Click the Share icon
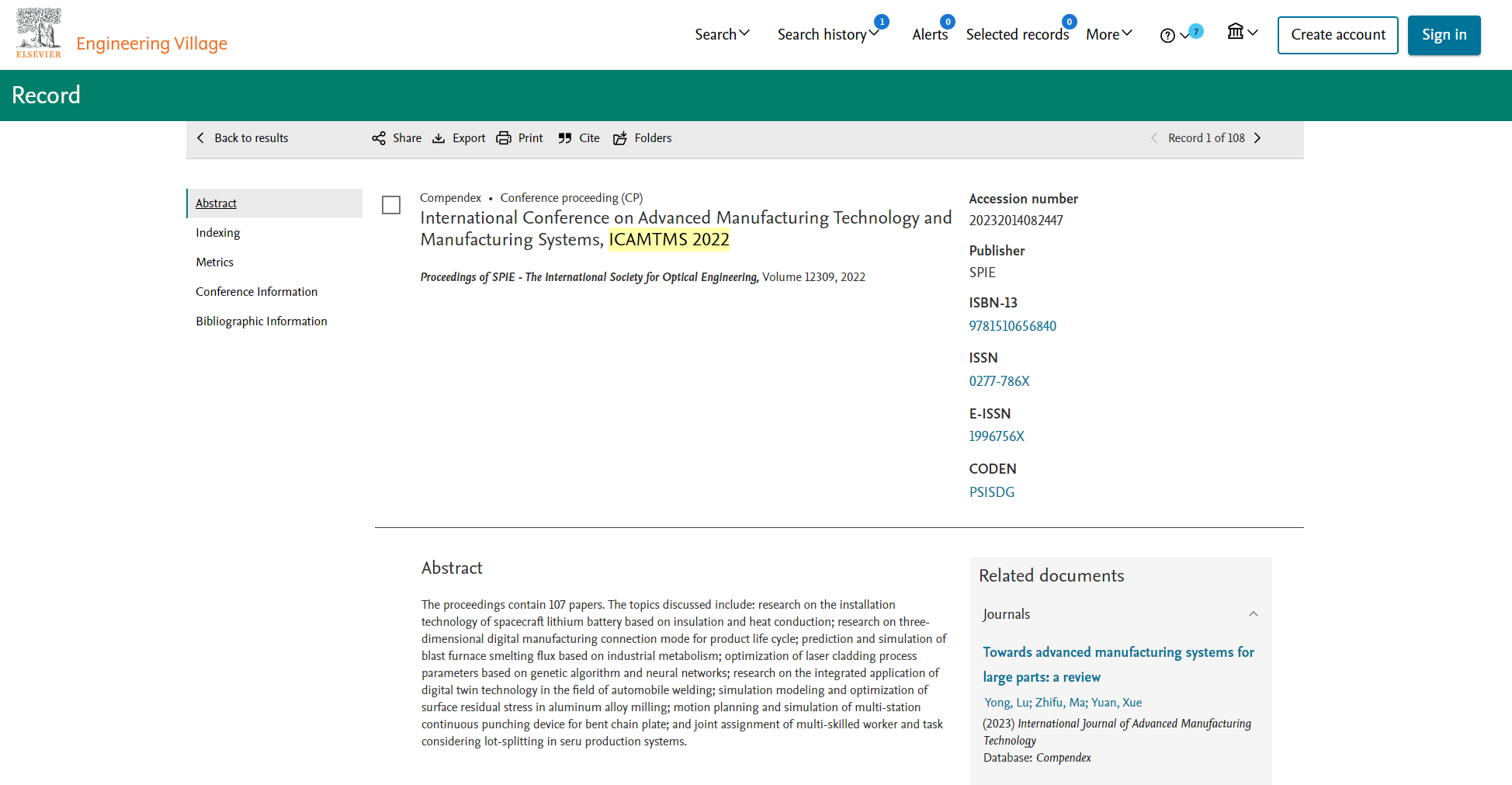Image resolution: width=1512 pixels, height=785 pixels. click(x=379, y=138)
